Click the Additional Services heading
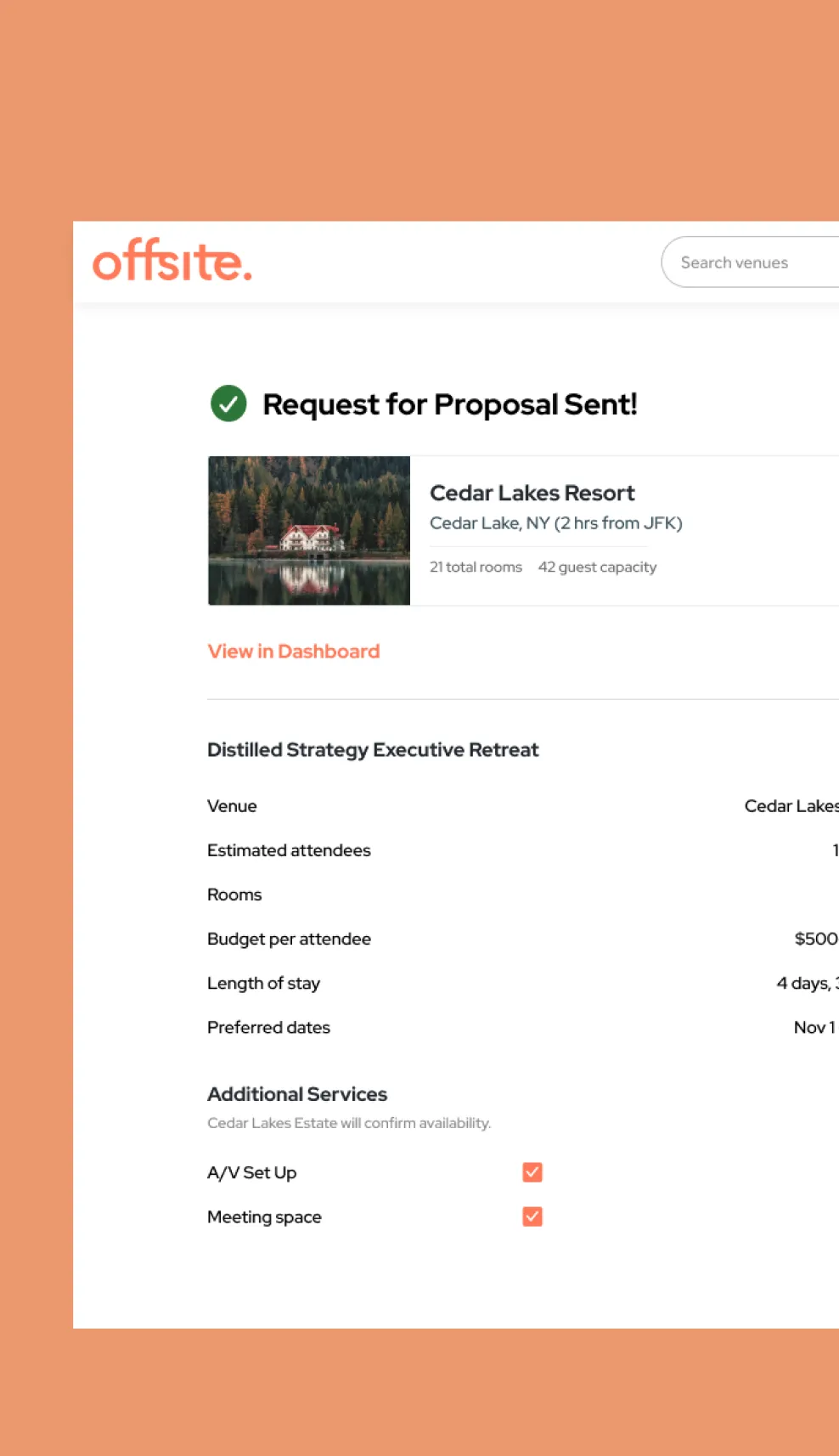Image resolution: width=839 pixels, height=1456 pixels. pyautogui.click(x=297, y=1094)
